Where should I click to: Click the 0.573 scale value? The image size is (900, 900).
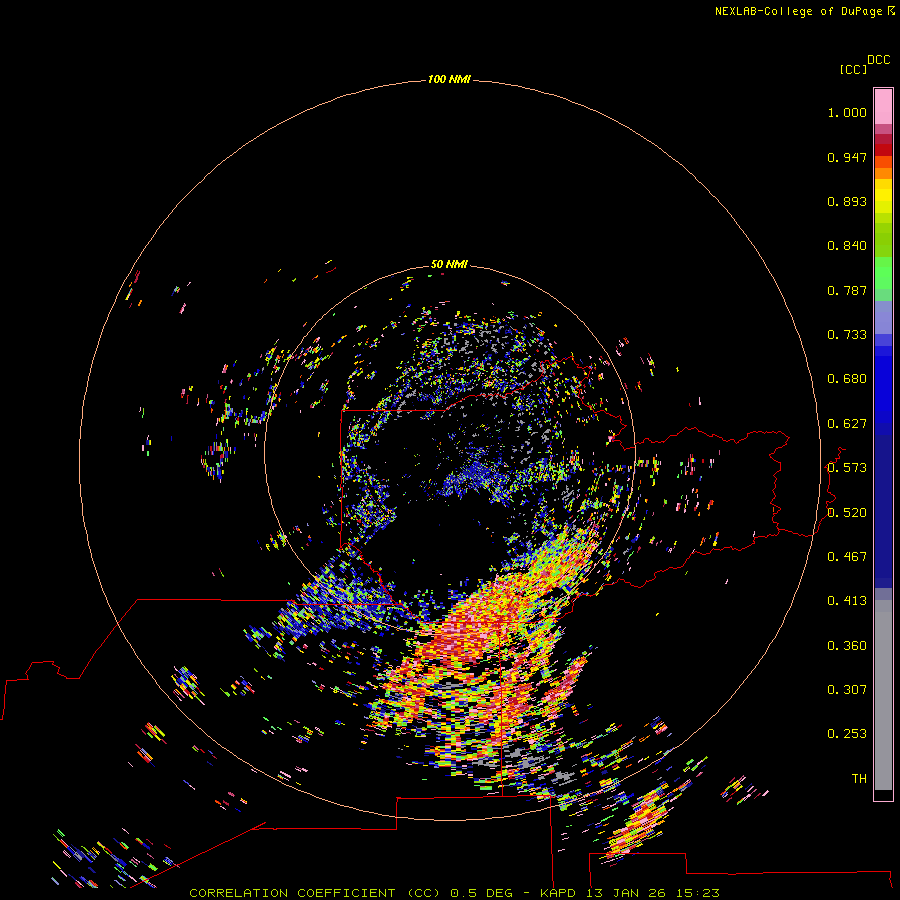click(x=847, y=468)
